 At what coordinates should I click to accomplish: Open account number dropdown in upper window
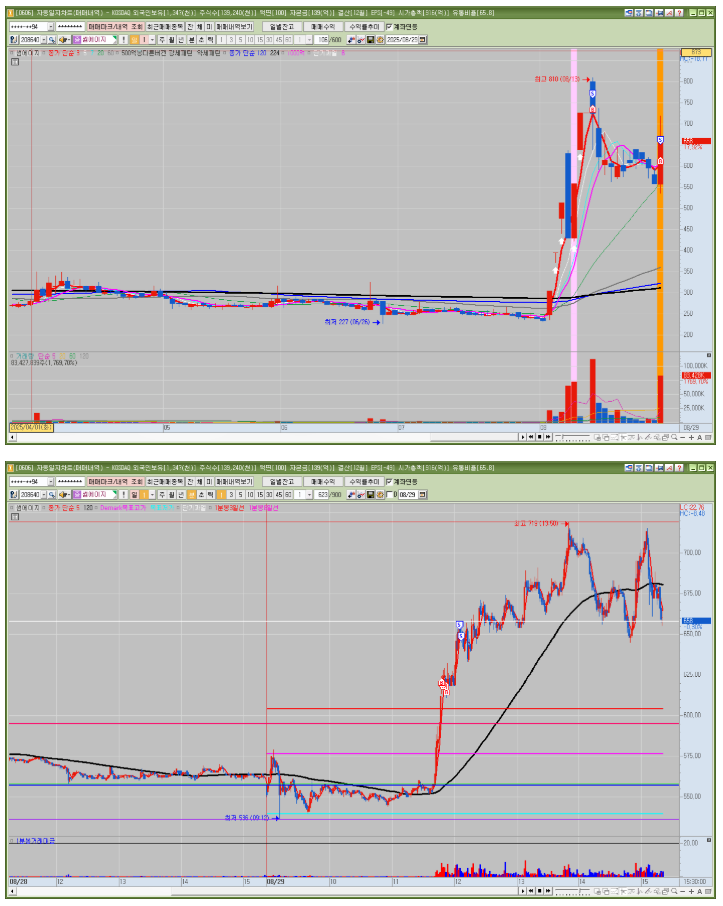[51, 27]
